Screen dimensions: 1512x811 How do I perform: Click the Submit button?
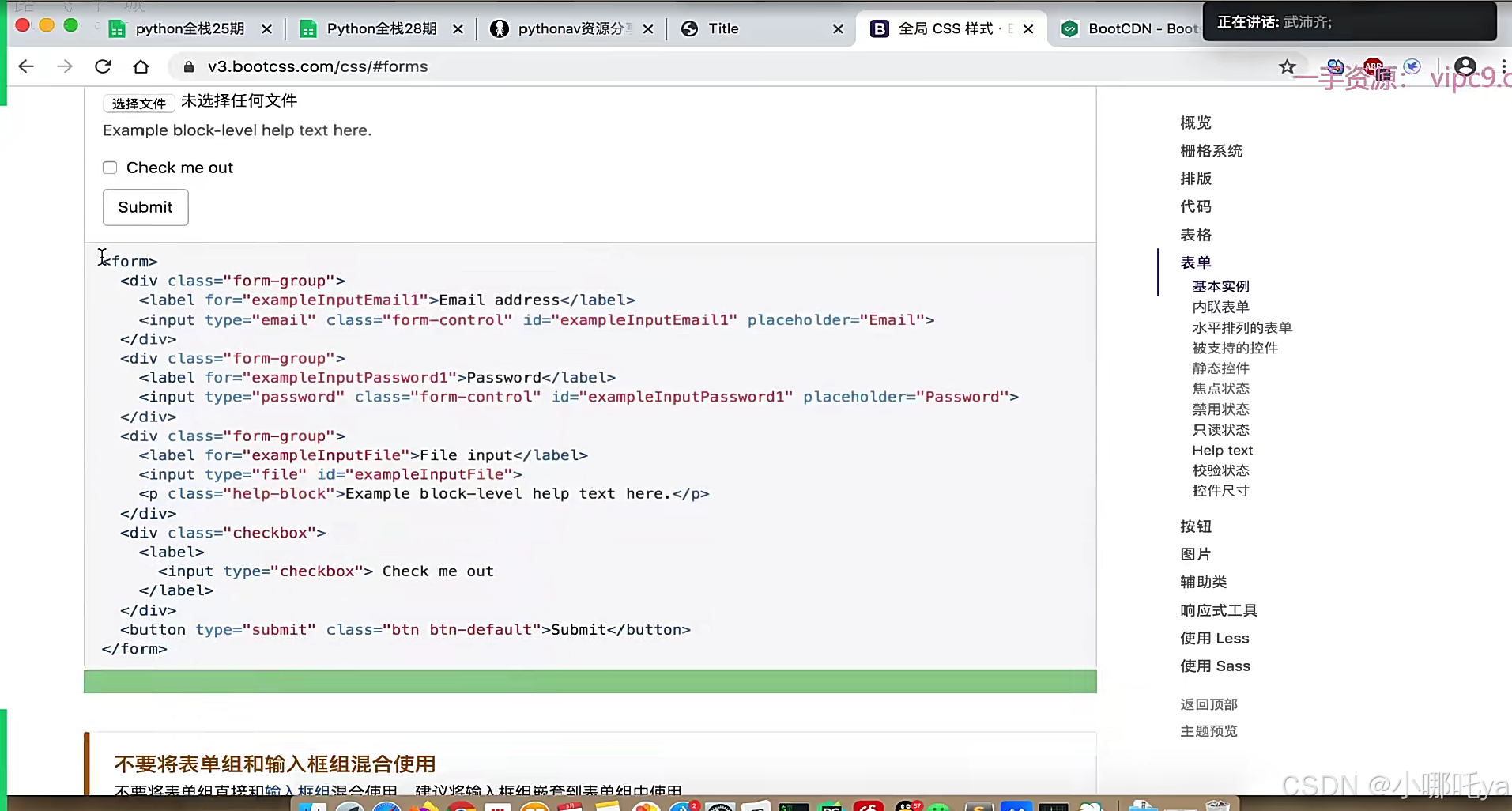145,207
